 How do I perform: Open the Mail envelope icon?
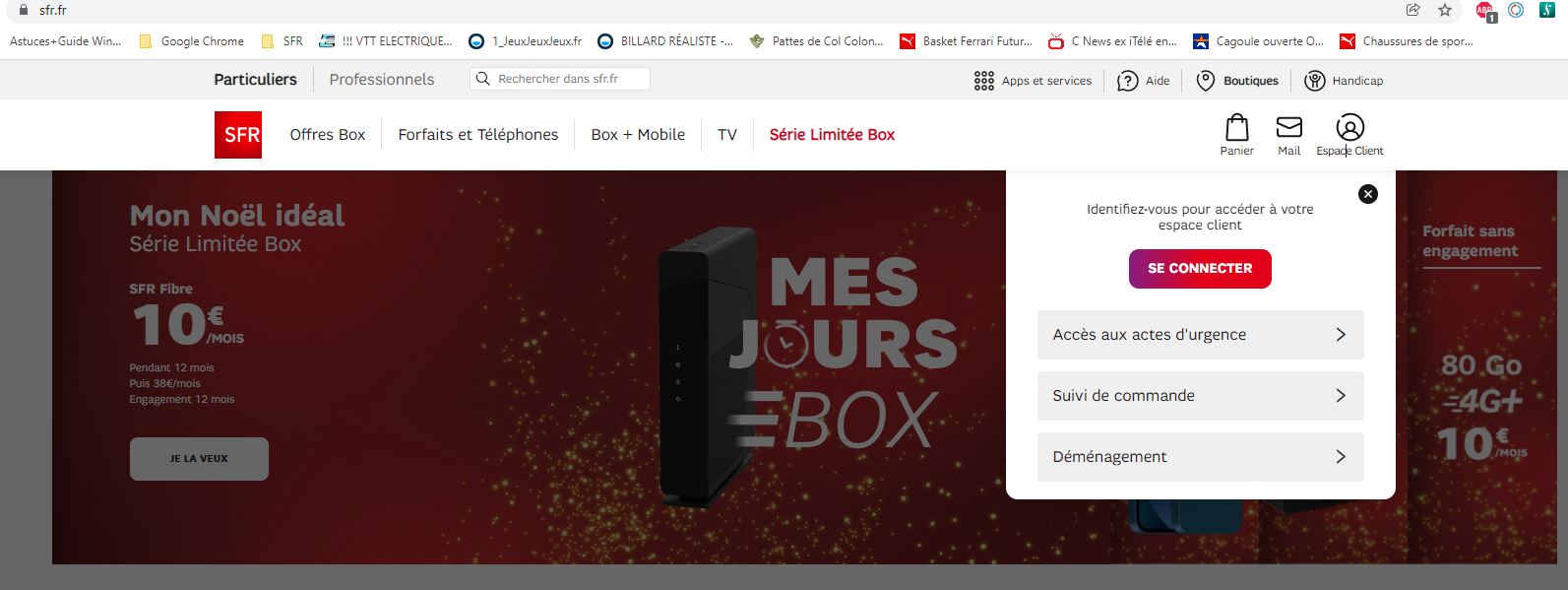pyautogui.click(x=1289, y=127)
